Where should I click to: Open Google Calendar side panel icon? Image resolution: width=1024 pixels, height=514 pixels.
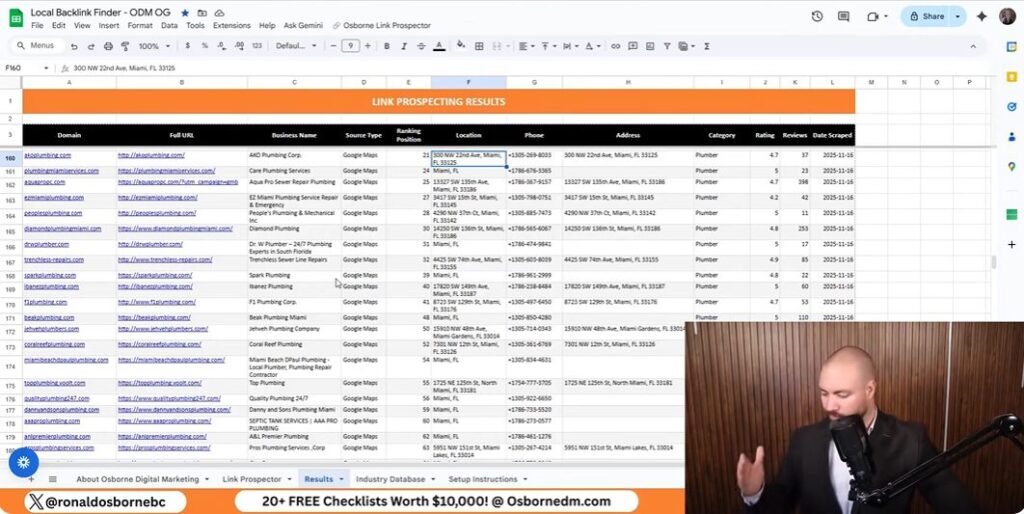[1012, 46]
